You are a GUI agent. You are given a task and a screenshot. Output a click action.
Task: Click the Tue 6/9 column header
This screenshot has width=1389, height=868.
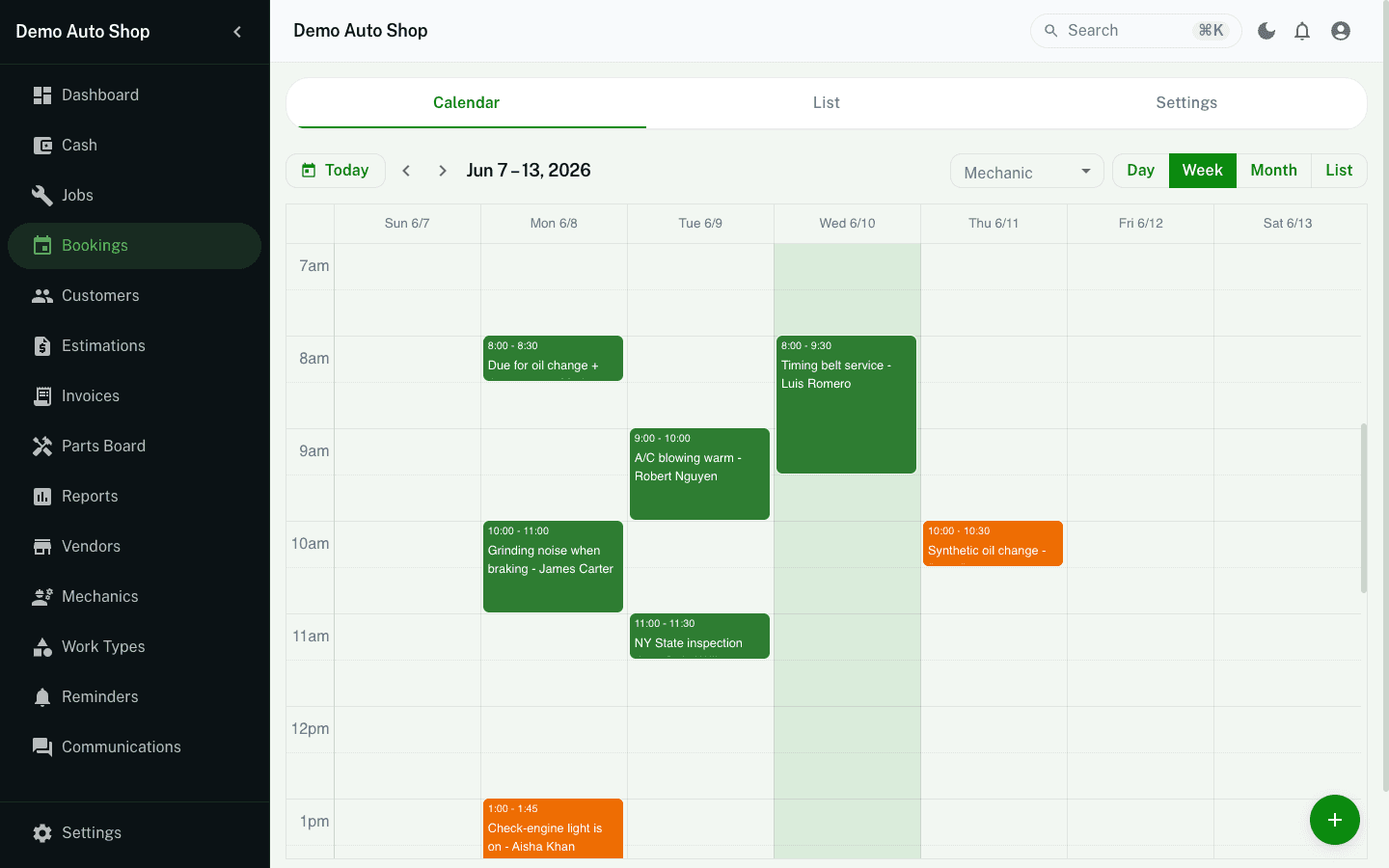700,224
